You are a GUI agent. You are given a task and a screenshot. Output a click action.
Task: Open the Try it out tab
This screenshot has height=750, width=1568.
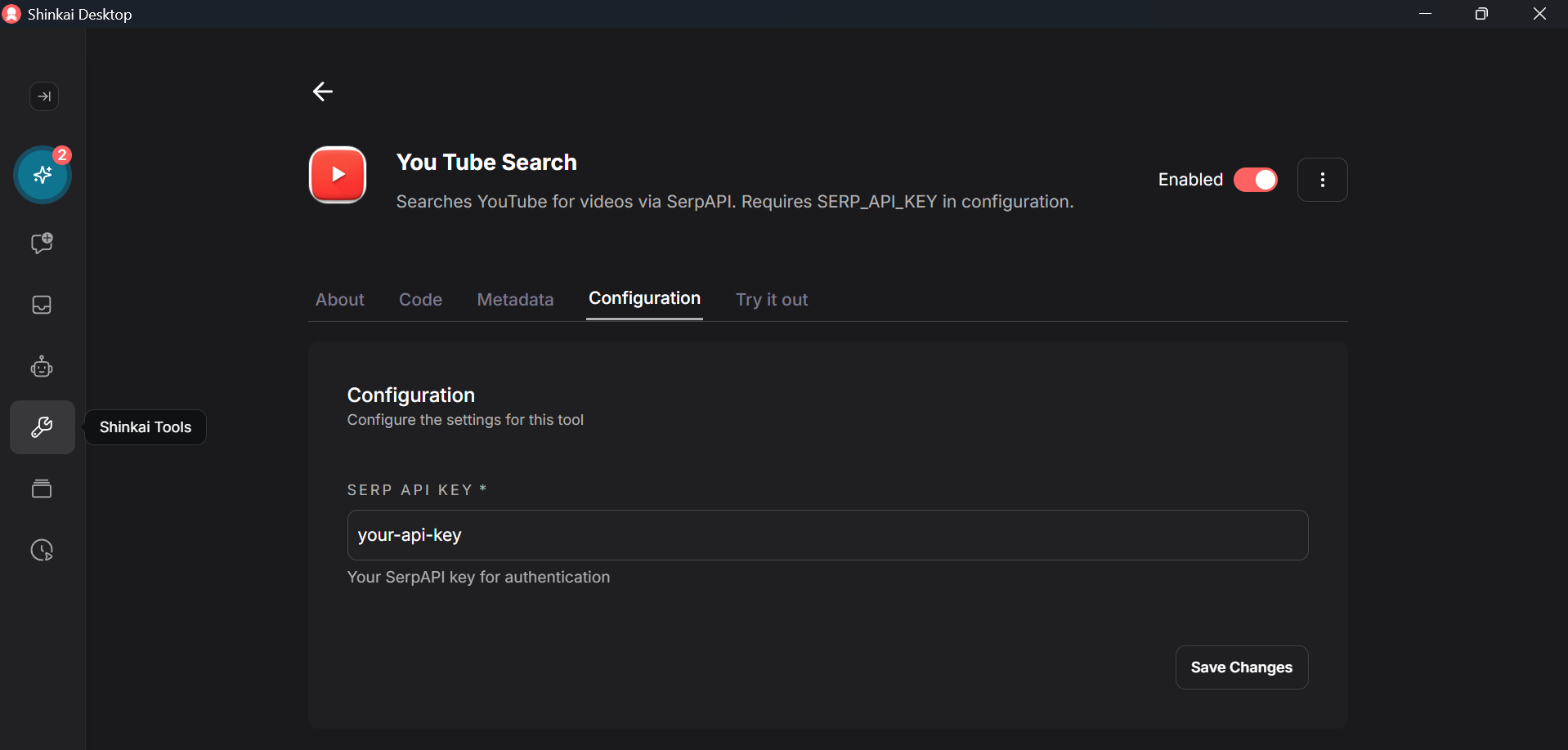pyautogui.click(x=771, y=300)
